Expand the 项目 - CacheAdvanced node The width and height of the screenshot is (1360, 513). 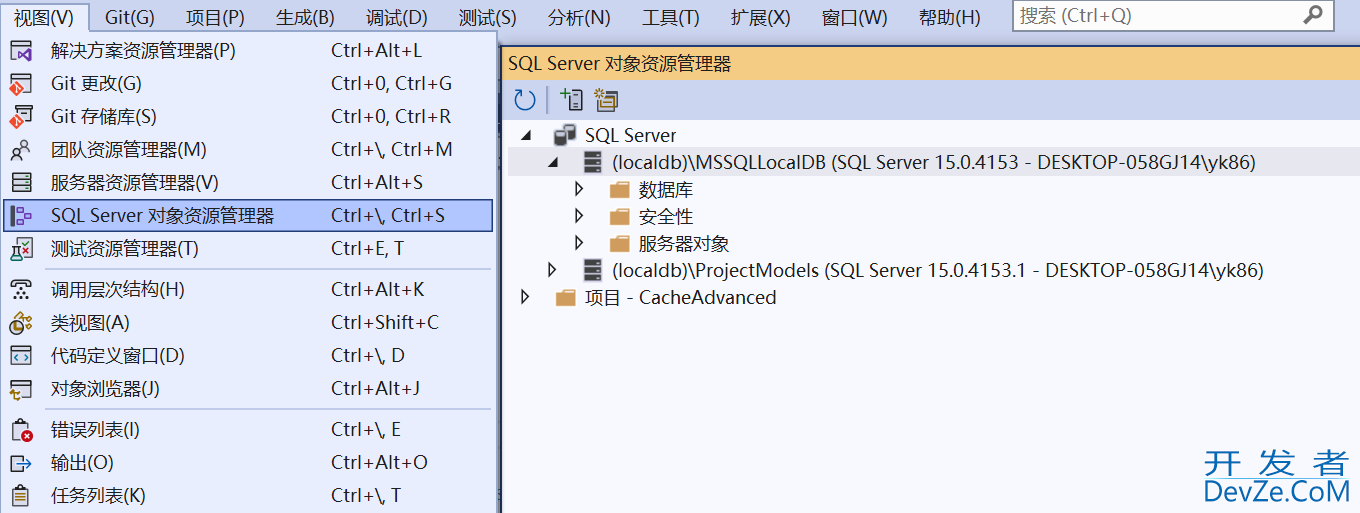(525, 297)
